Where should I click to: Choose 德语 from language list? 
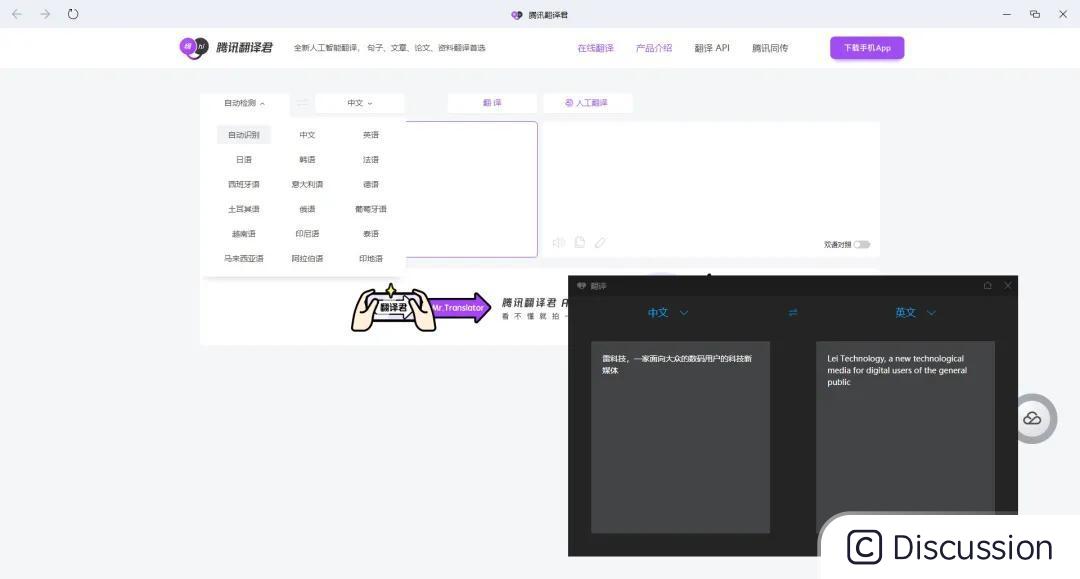tap(371, 185)
